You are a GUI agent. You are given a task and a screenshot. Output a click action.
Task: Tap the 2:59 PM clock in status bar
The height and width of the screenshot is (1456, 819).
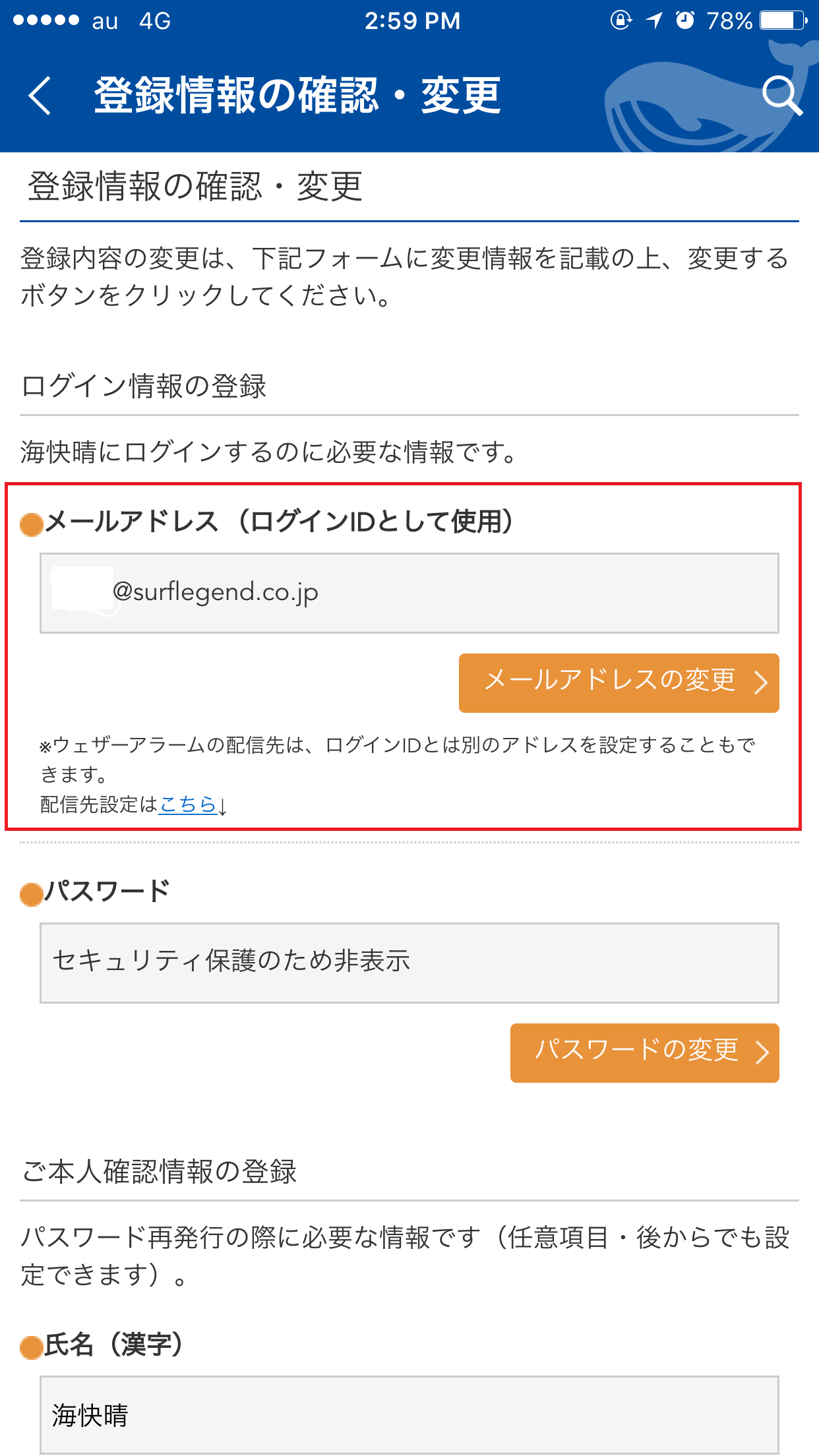(413, 21)
